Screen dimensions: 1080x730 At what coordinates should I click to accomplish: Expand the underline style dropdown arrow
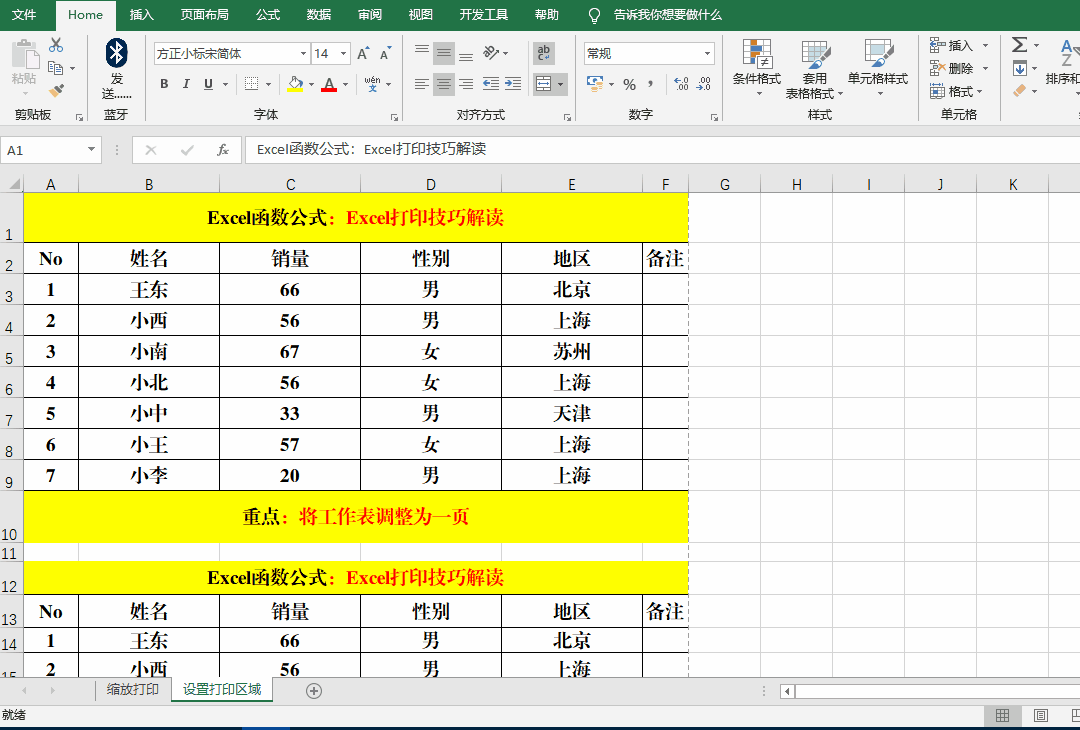tap(225, 84)
